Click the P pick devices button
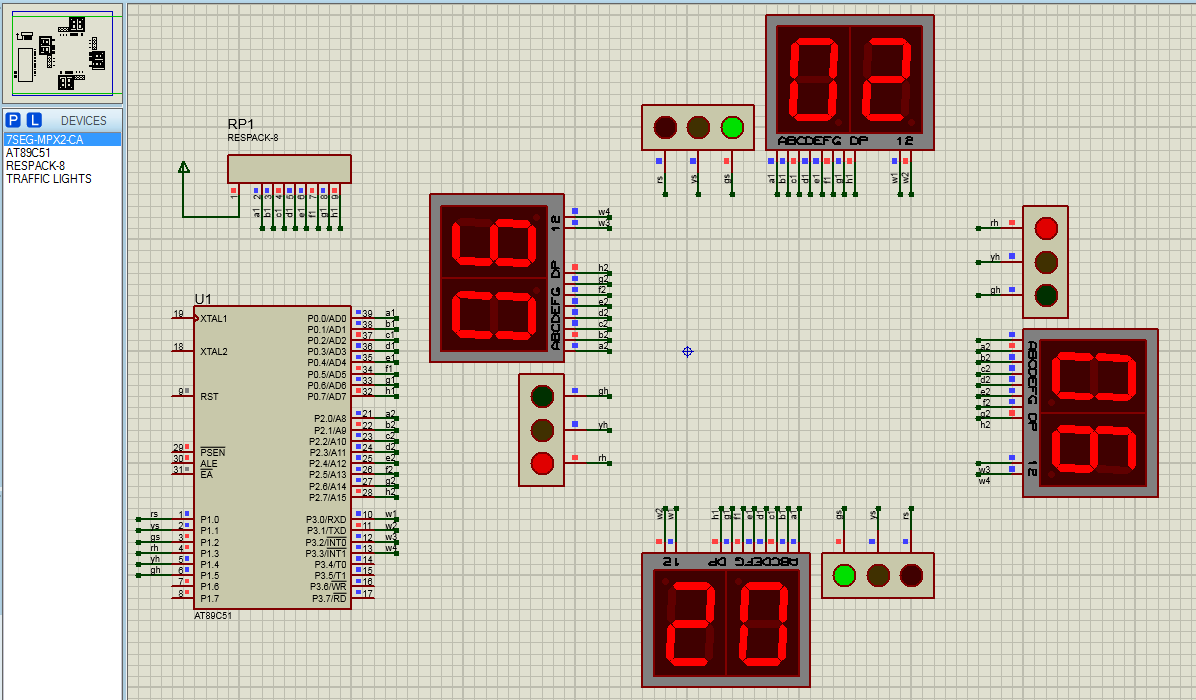 [x=13, y=120]
